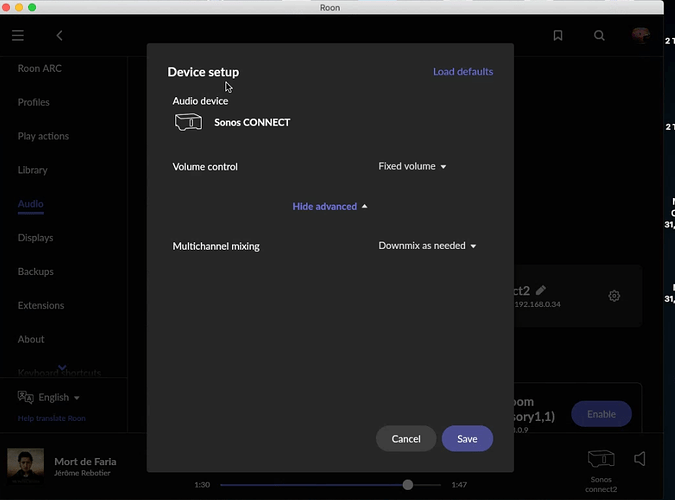Edit the zone name with pencil icon
The height and width of the screenshot is (500, 675).
point(541,290)
